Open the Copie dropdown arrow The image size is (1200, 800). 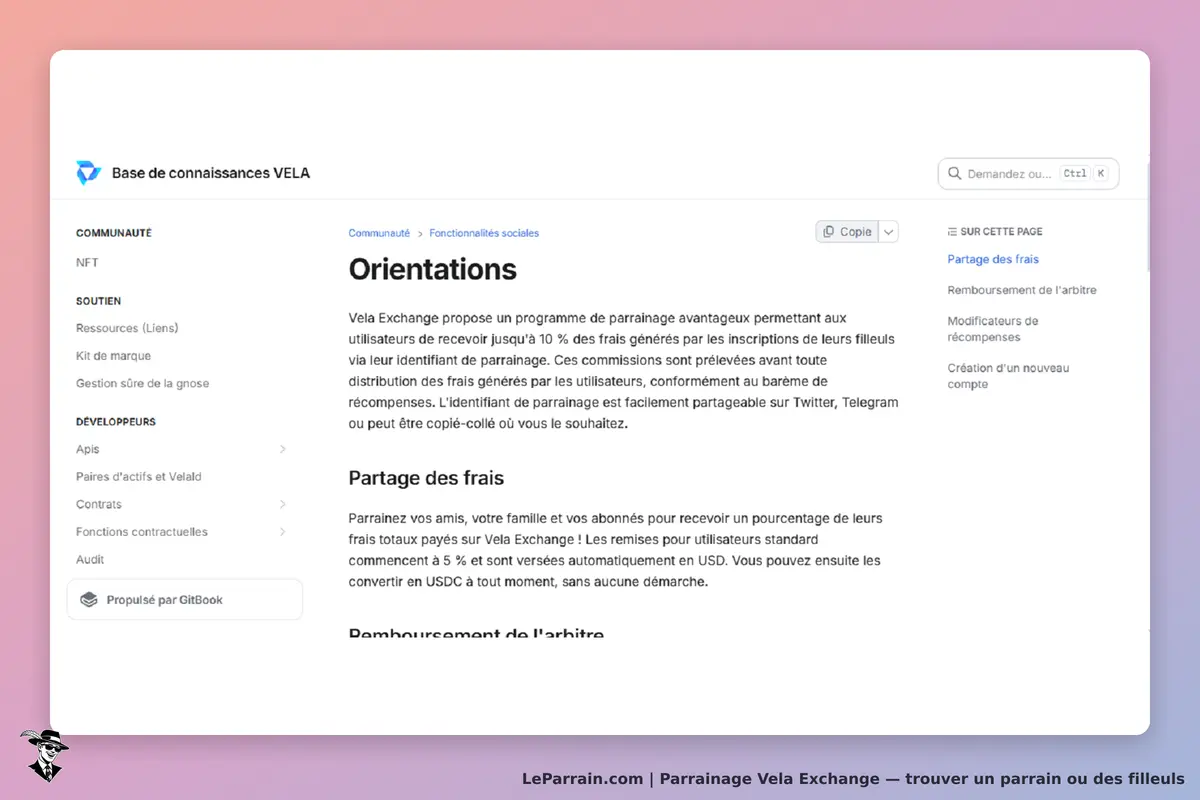pyautogui.click(x=888, y=232)
